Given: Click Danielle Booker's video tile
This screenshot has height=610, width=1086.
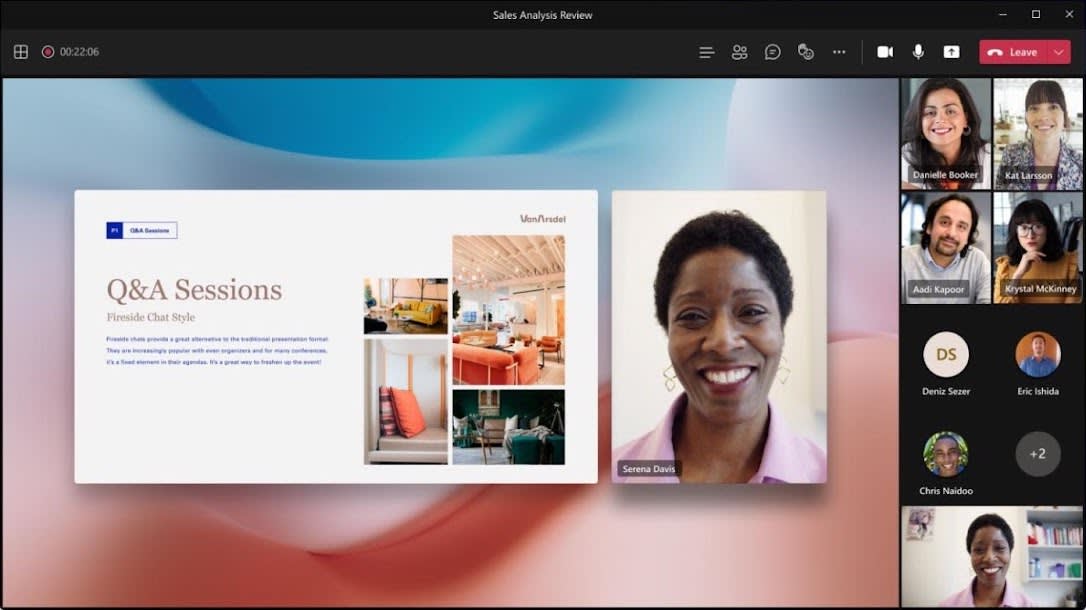Looking at the screenshot, I should pos(945,130).
